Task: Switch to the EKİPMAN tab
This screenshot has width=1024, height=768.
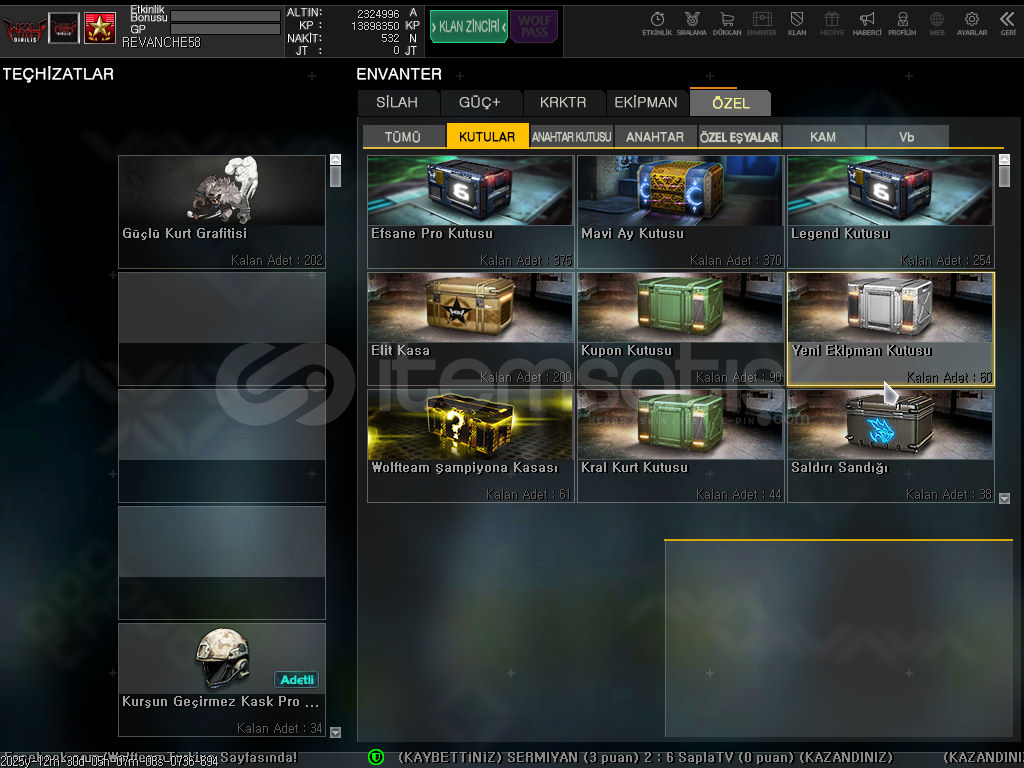Action: [646, 103]
